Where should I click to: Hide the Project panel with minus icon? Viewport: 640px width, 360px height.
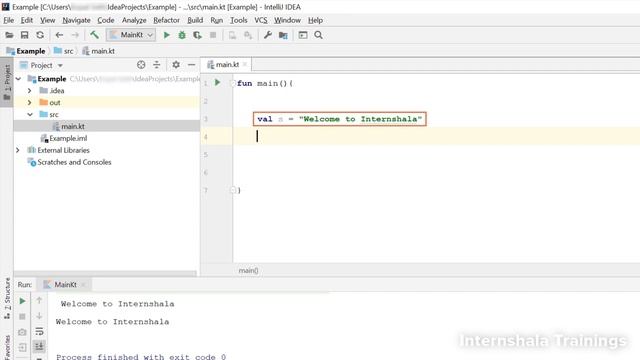coord(191,65)
